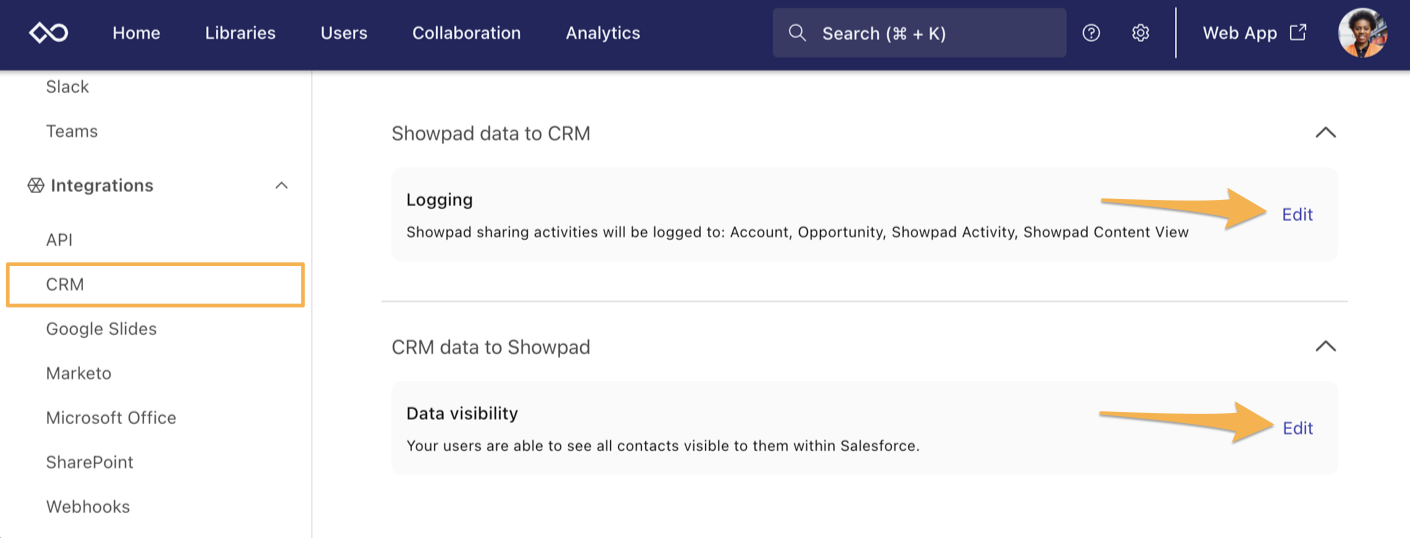Click the Web App external link icon
The width and height of the screenshot is (1410, 538).
[x=1298, y=32]
